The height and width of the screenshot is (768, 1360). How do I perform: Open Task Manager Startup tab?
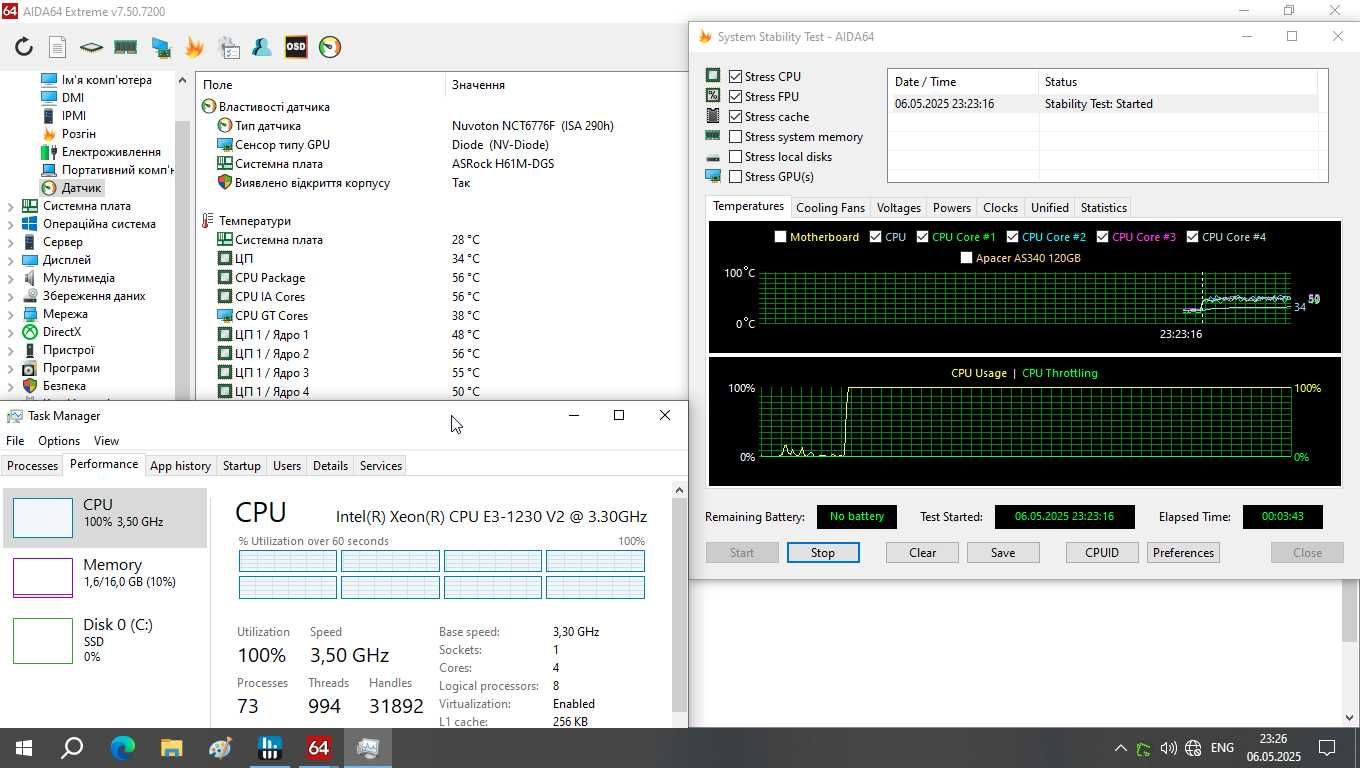pos(241,466)
